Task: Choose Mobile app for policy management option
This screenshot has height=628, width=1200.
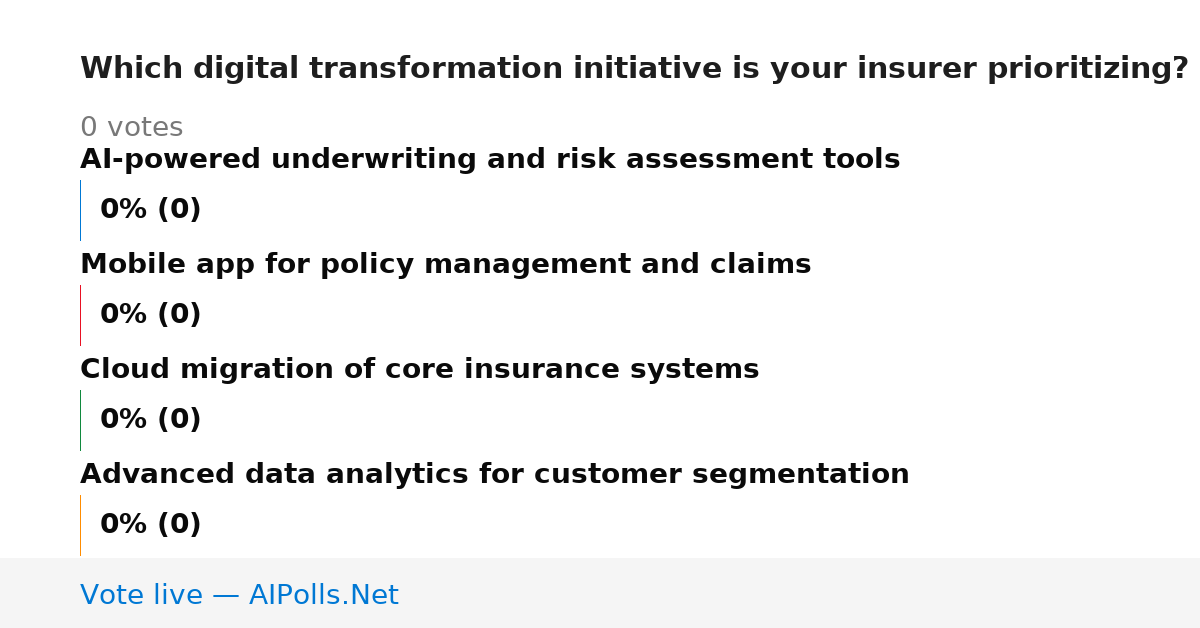Action: pyautogui.click(x=445, y=265)
